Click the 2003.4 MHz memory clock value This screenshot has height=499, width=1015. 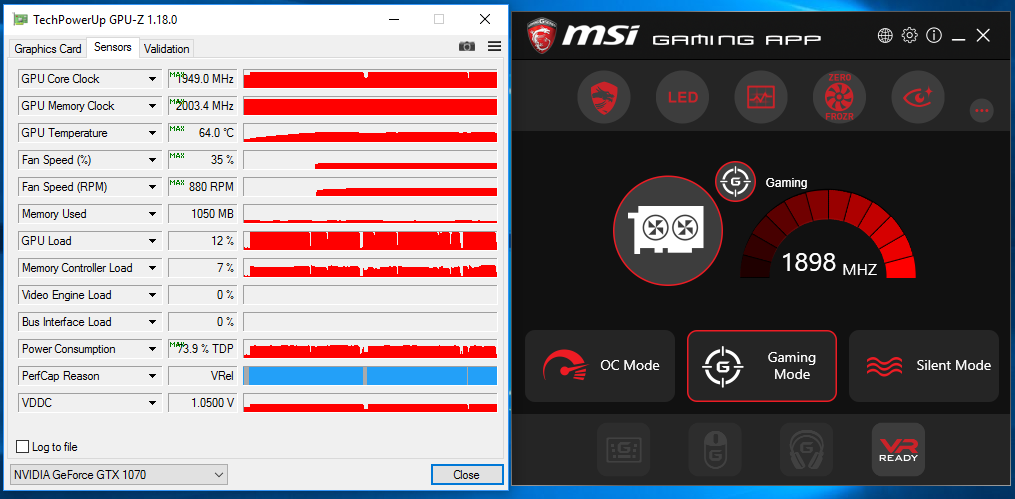(x=203, y=106)
